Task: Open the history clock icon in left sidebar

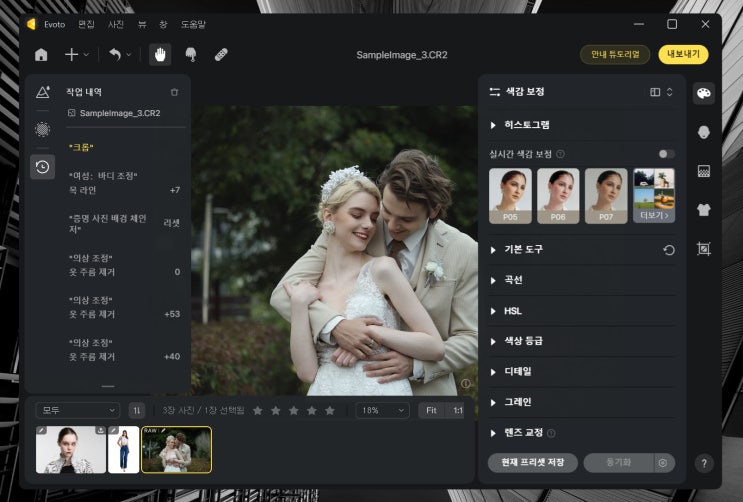Action: (43, 167)
